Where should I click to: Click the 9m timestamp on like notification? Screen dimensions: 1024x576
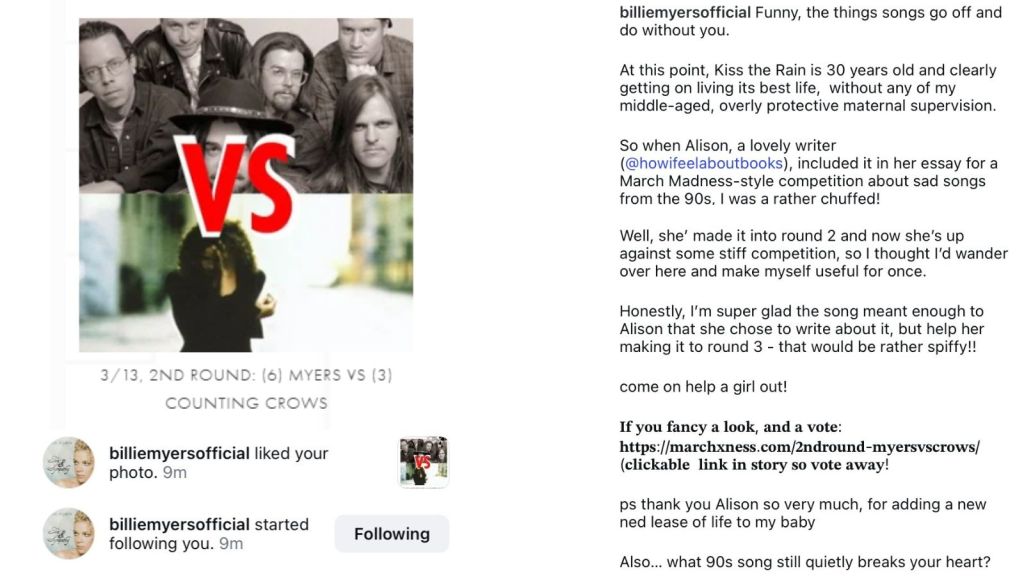click(174, 472)
